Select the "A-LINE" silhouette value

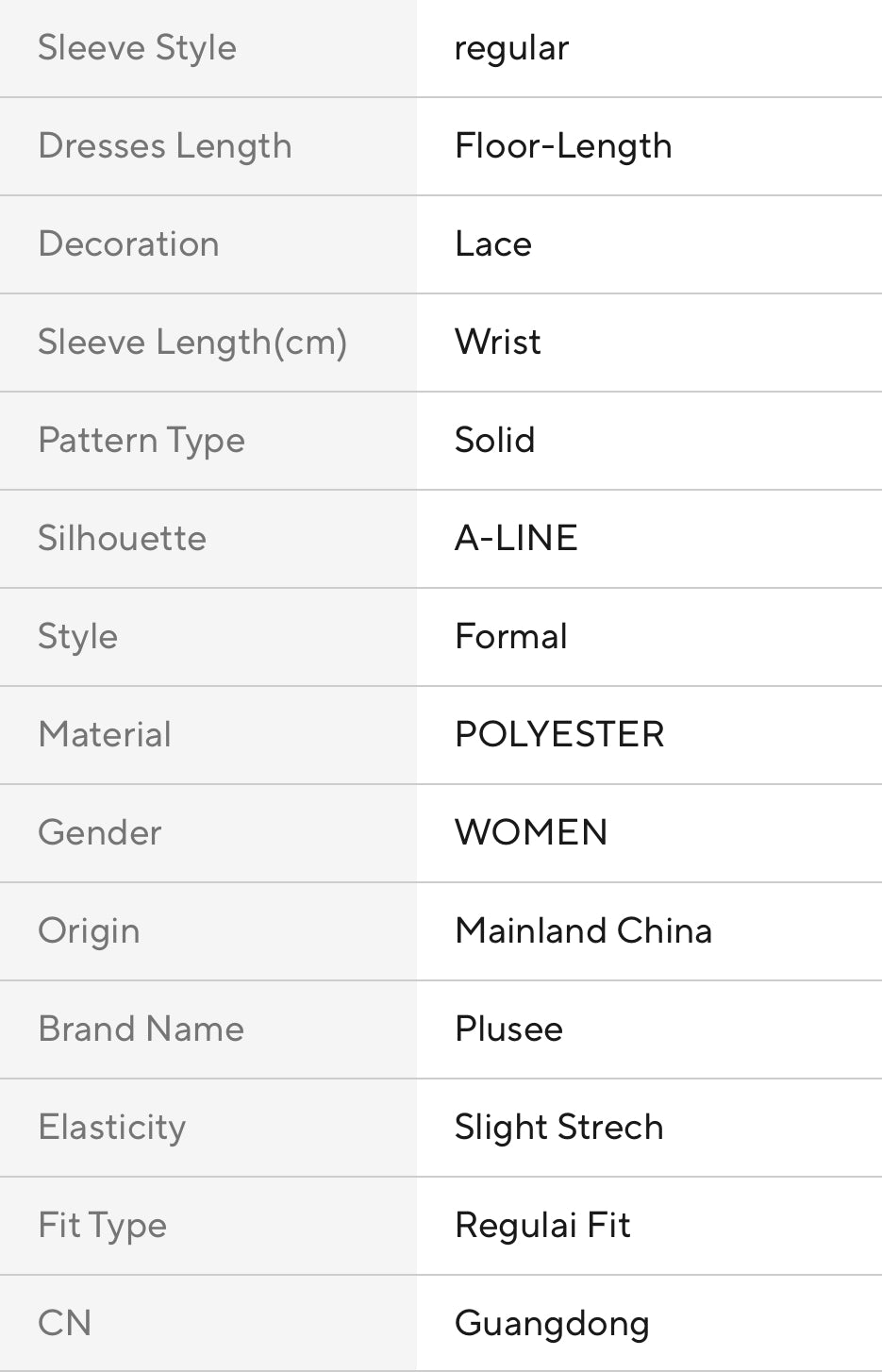[516, 539]
